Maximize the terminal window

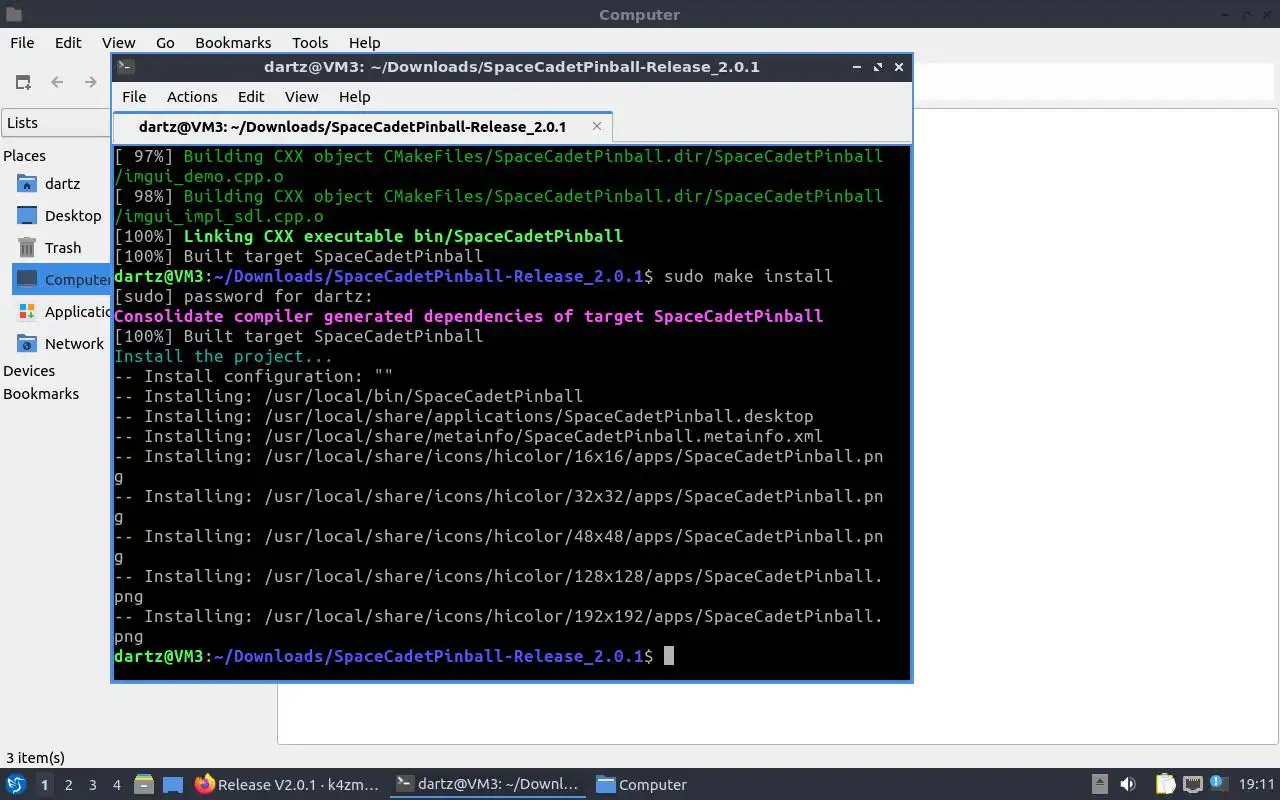tap(877, 67)
